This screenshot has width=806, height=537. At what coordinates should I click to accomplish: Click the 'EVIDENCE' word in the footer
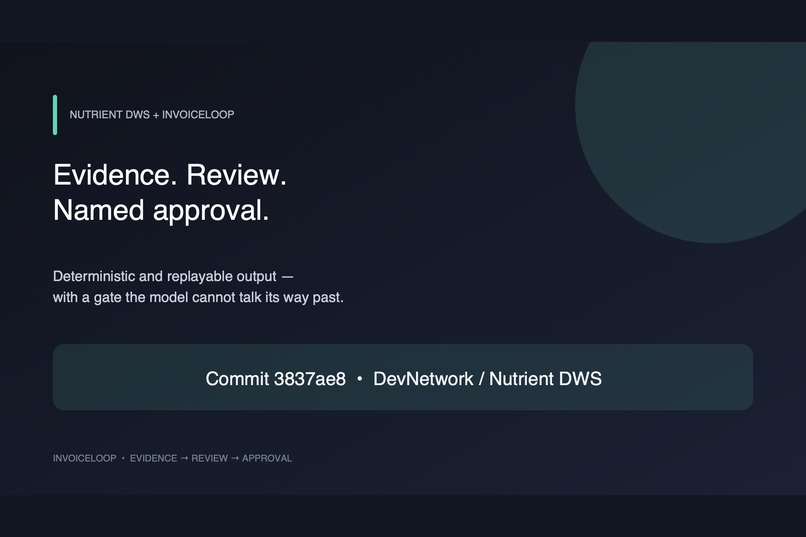[153, 458]
